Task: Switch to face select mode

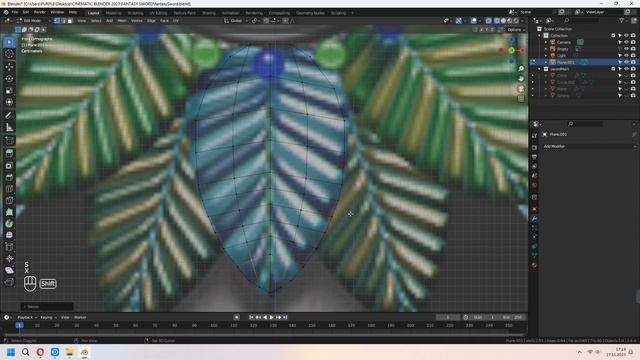Action: pyautogui.click(x=70, y=20)
